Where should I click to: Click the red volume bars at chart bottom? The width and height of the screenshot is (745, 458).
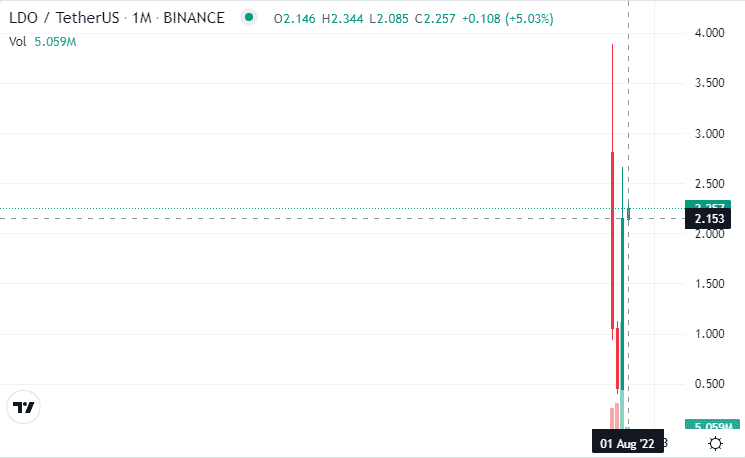(615, 416)
